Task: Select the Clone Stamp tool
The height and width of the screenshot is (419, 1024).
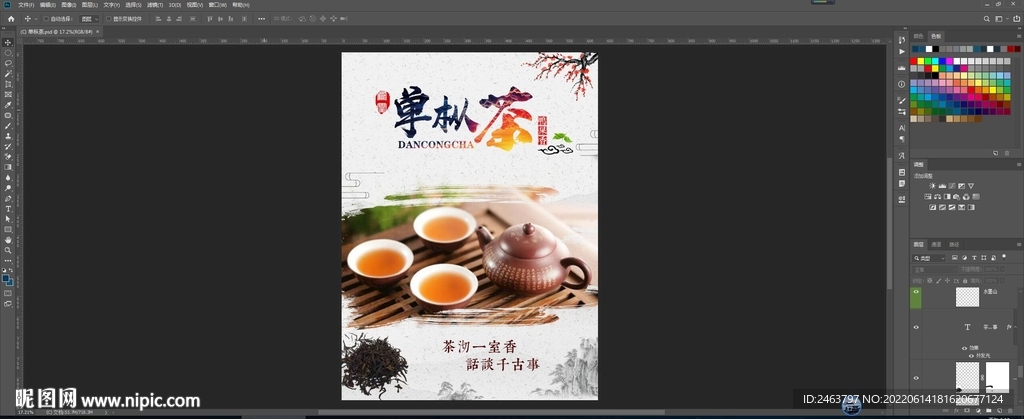Action: [9, 136]
